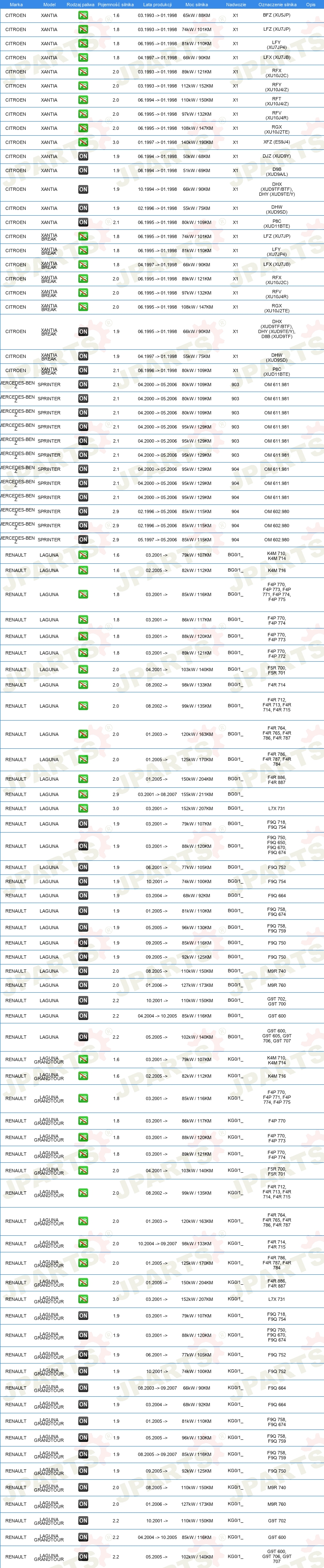This screenshot has height=1568, width=324.
Task: Select engine code M9R 740 in Laguna Grandtour row
Action: 277,1488
